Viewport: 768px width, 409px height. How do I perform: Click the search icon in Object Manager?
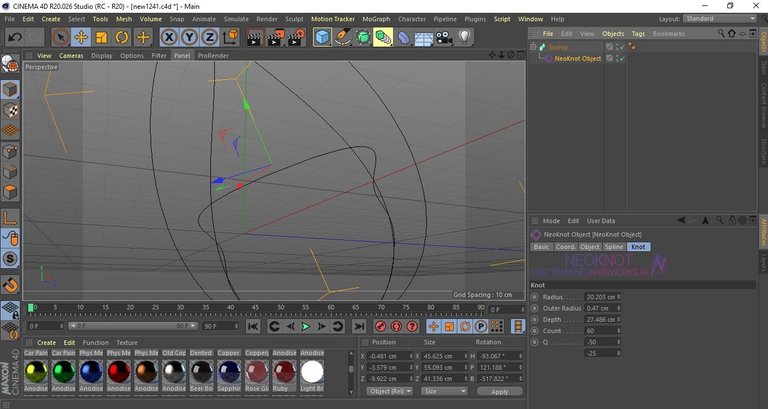click(721, 33)
